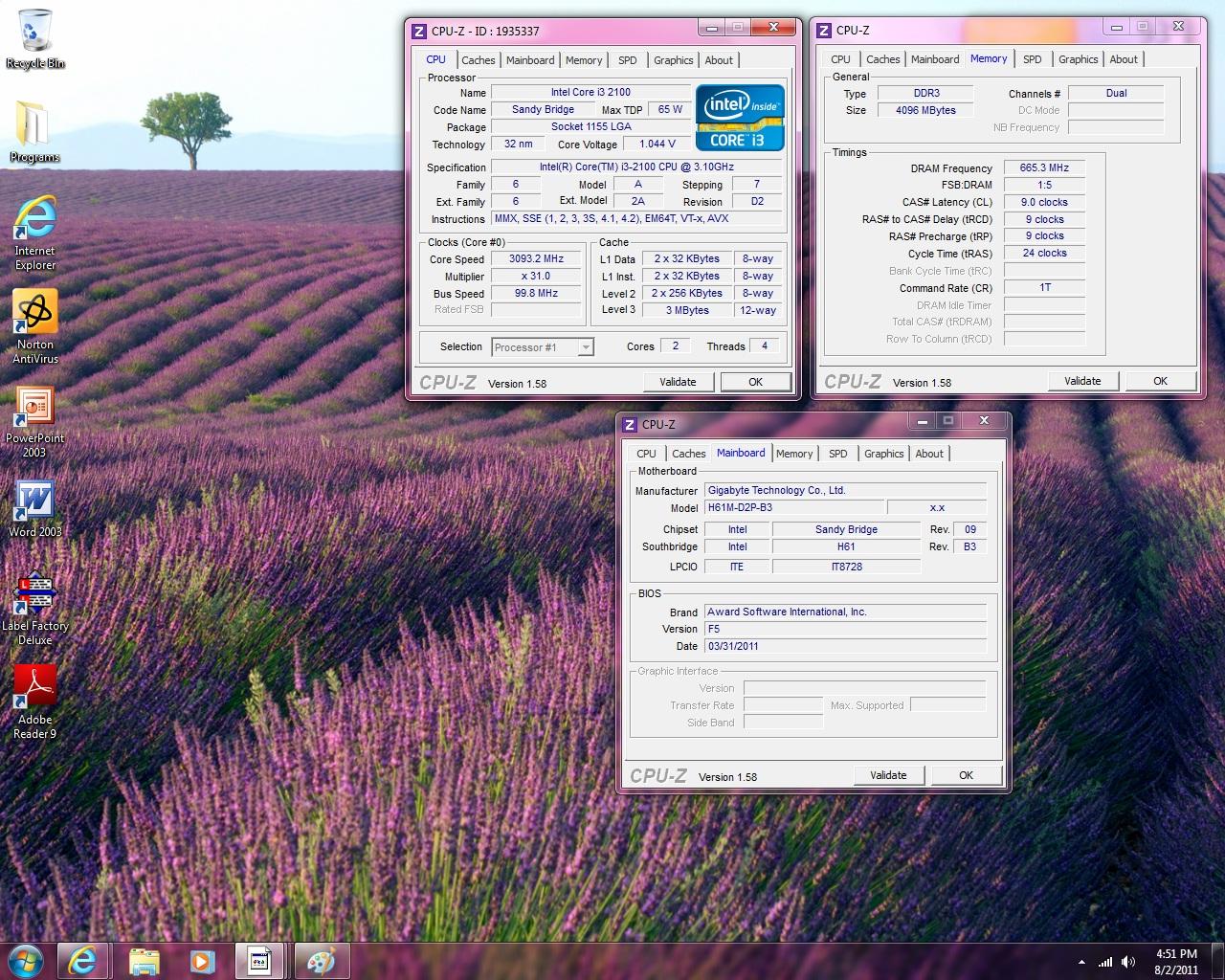Select CPU tab in the Mainboard window
The height and width of the screenshot is (980, 1225).
pyautogui.click(x=647, y=454)
